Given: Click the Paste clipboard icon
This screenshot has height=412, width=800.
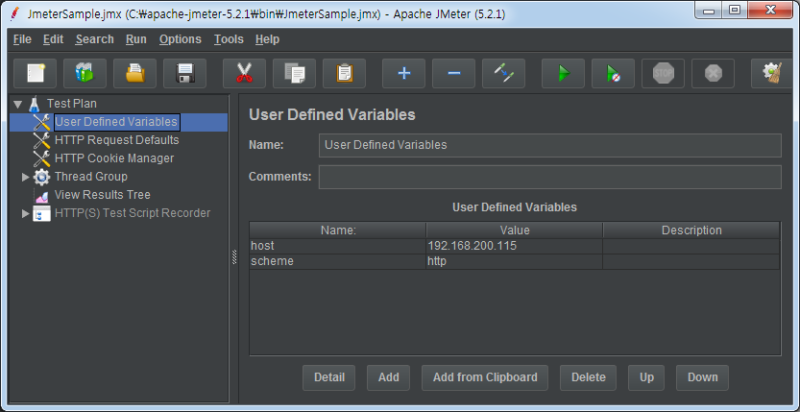Looking at the screenshot, I should pos(344,73).
